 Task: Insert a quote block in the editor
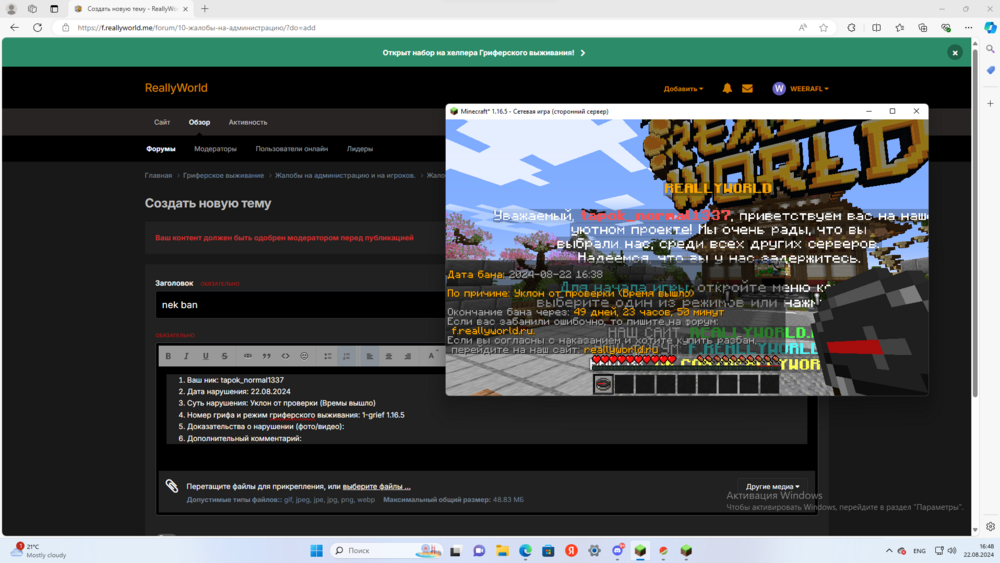pyautogui.click(x=267, y=356)
